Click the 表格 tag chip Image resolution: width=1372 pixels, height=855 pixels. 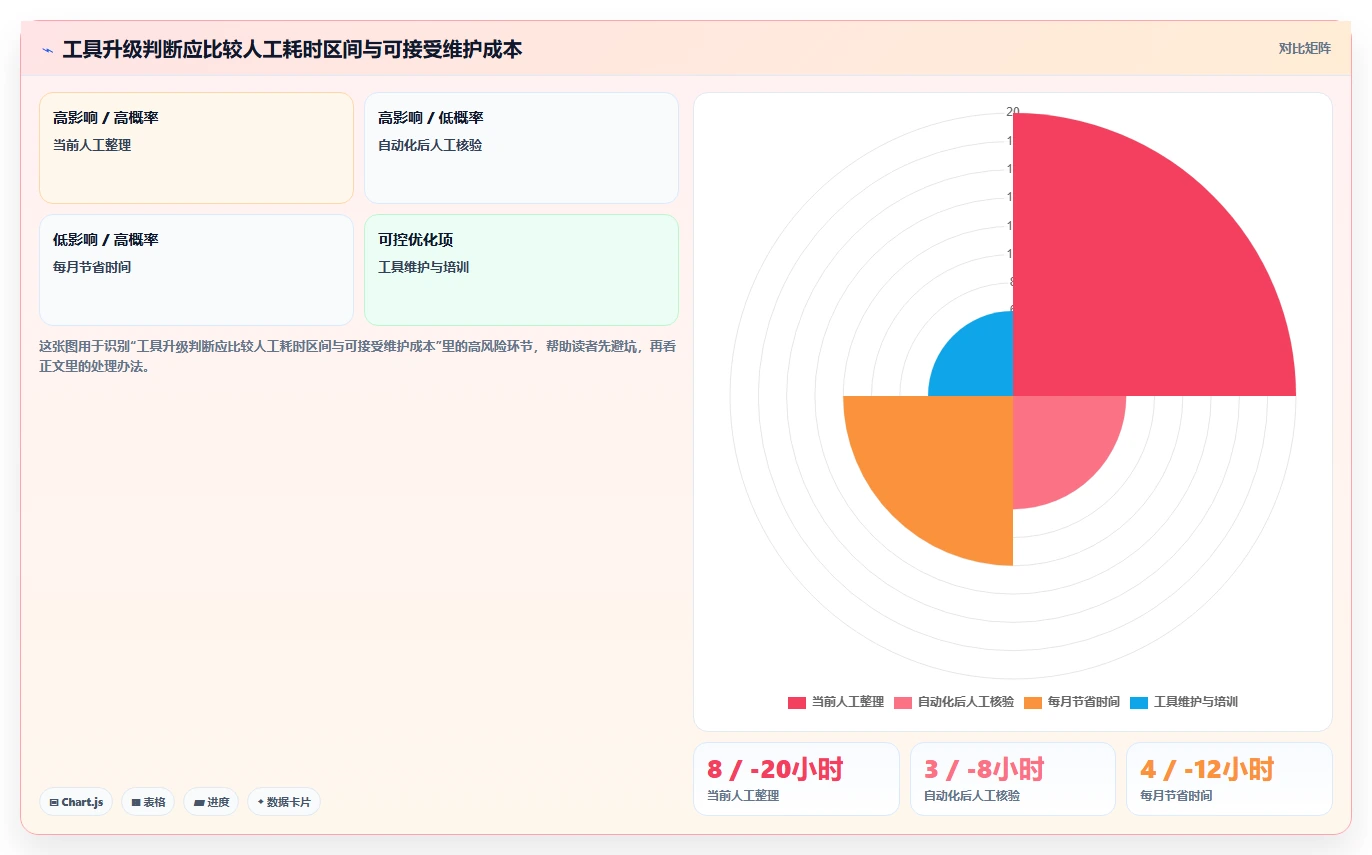coord(148,802)
